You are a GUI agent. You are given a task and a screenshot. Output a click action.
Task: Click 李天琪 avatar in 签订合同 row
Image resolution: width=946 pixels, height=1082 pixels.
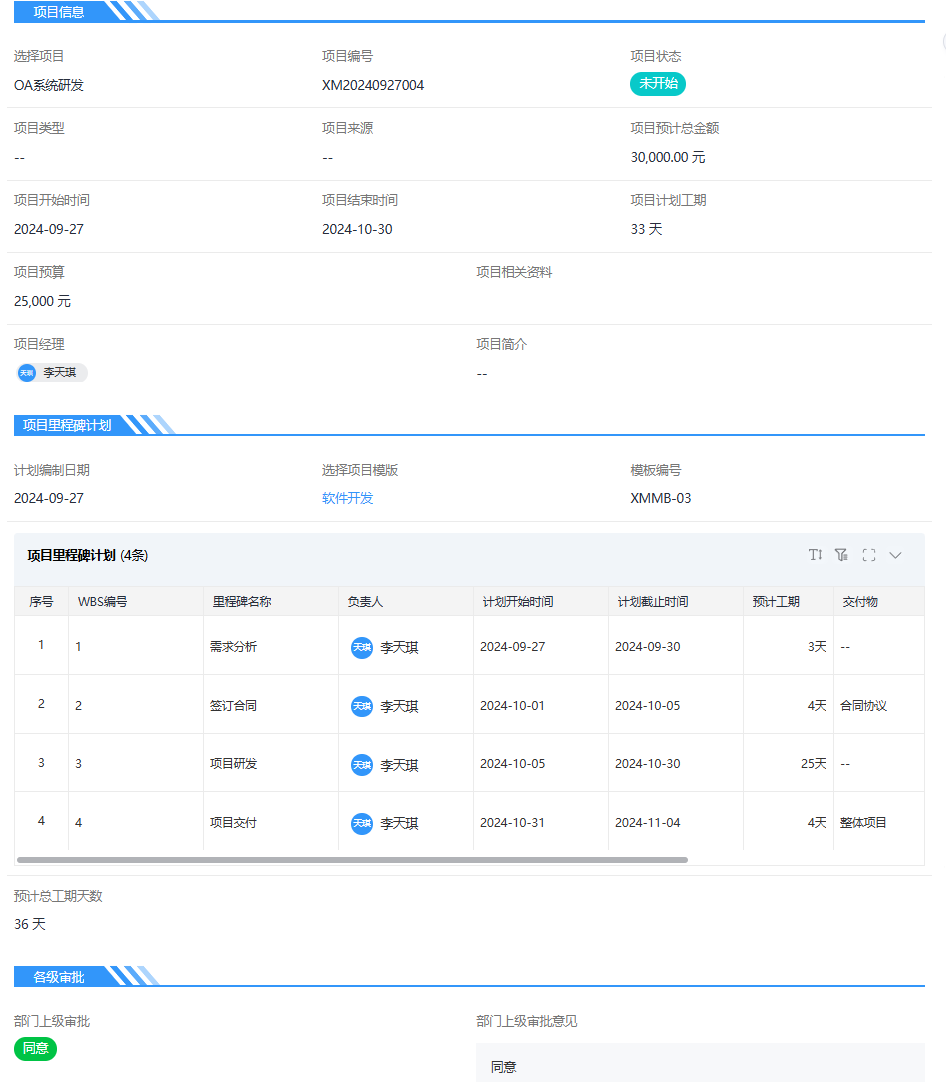click(361, 706)
